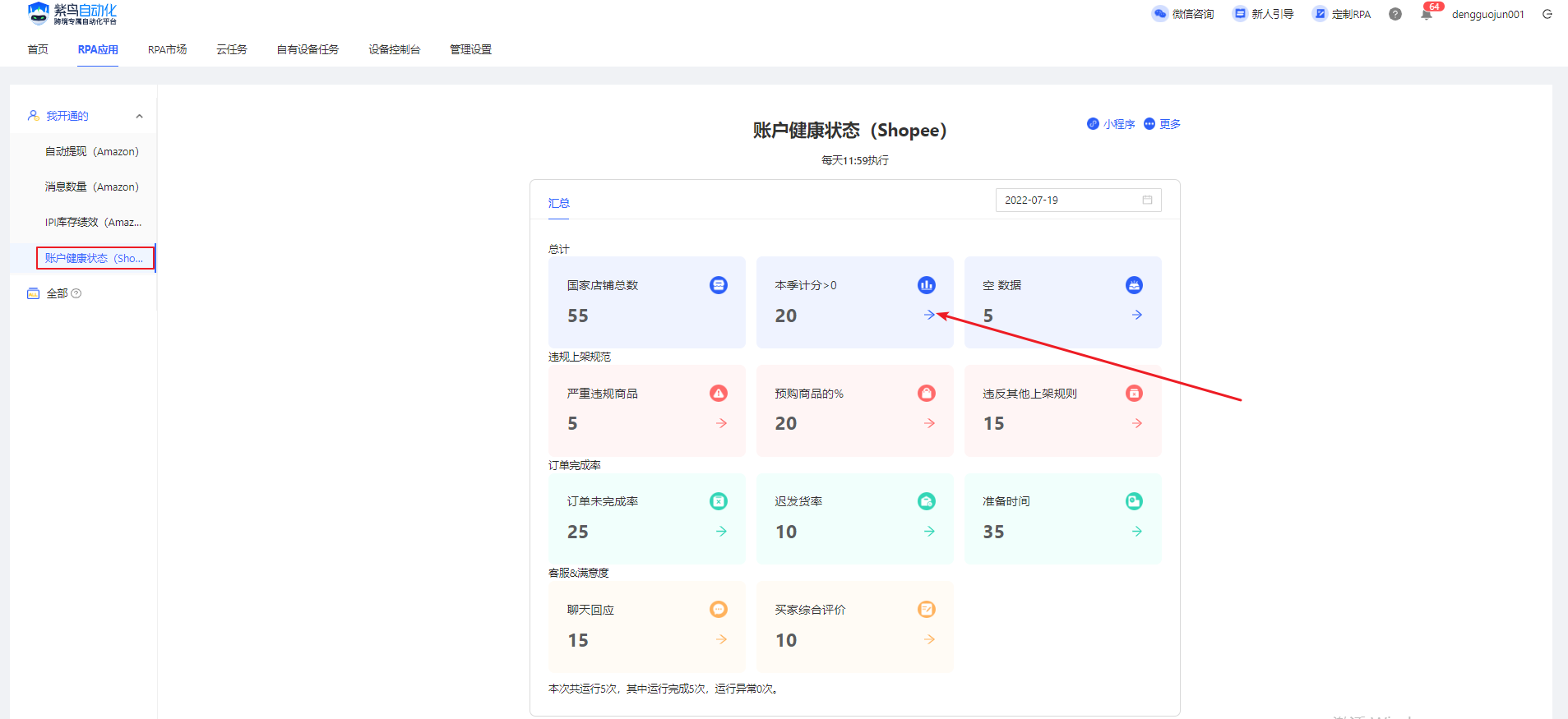Switch to RPA市场 tab
1568x719 pixels.
(x=167, y=49)
